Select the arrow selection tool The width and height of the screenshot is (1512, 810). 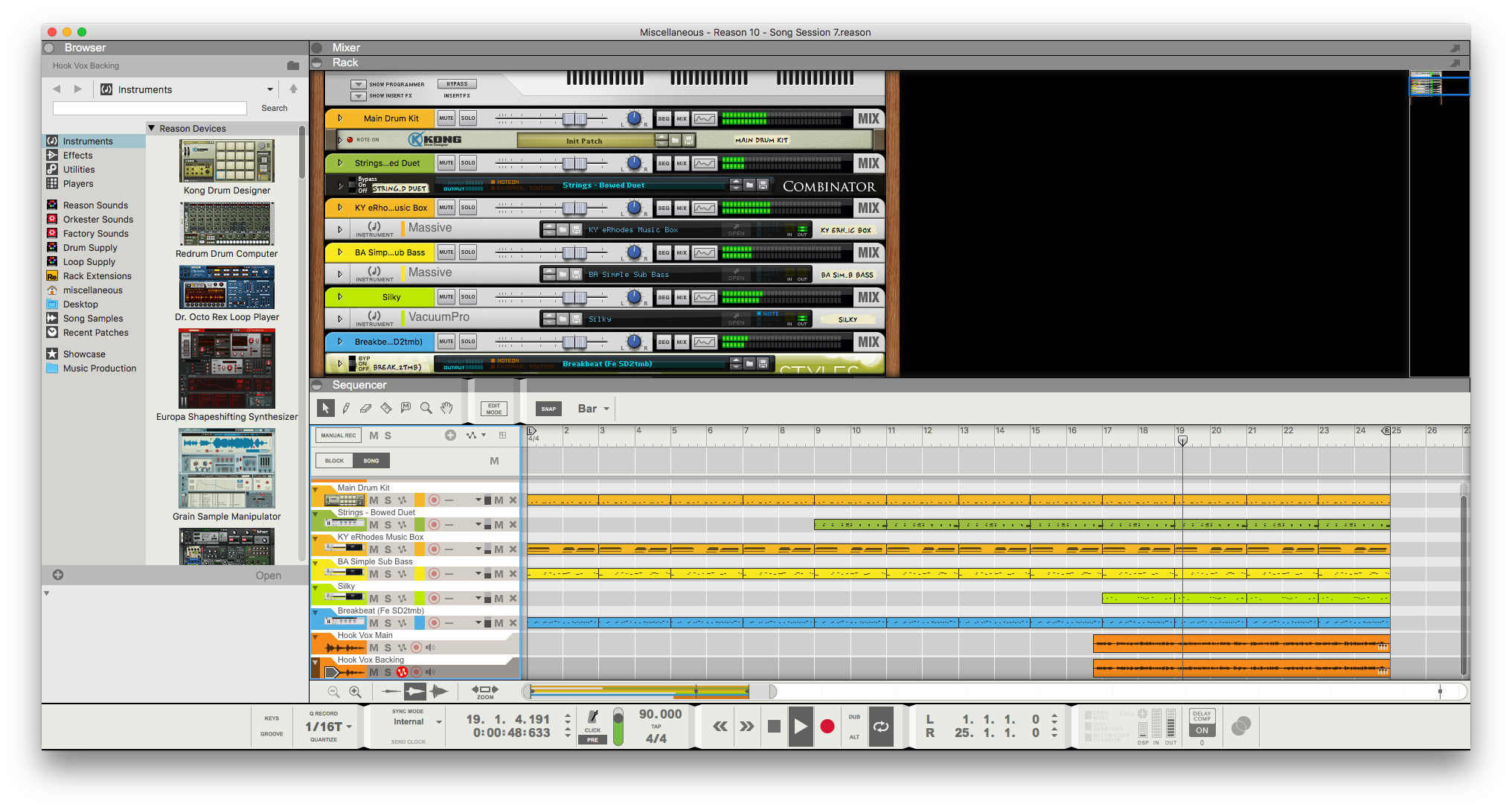325,408
